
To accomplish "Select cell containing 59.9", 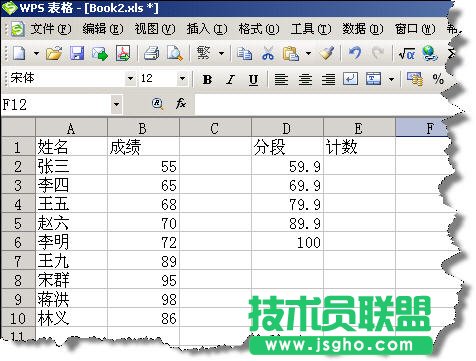I will point(287,166).
